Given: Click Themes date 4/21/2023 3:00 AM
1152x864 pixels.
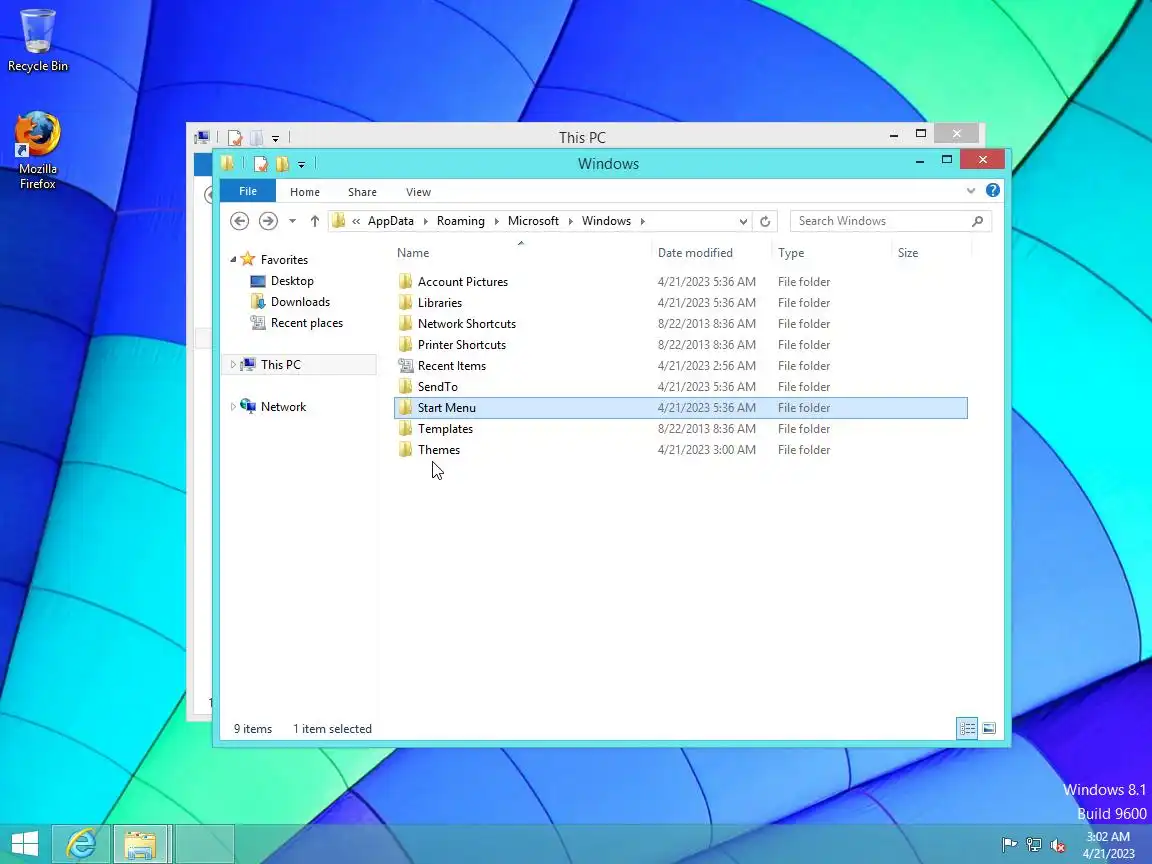Looking at the screenshot, I should point(706,450).
